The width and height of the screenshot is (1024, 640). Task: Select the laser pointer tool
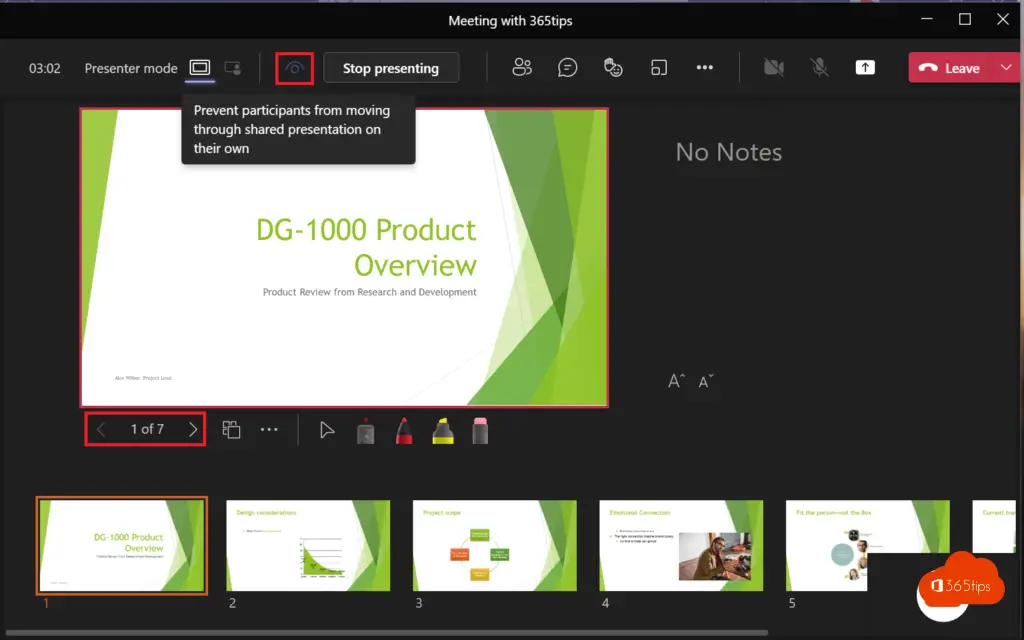click(x=365, y=430)
